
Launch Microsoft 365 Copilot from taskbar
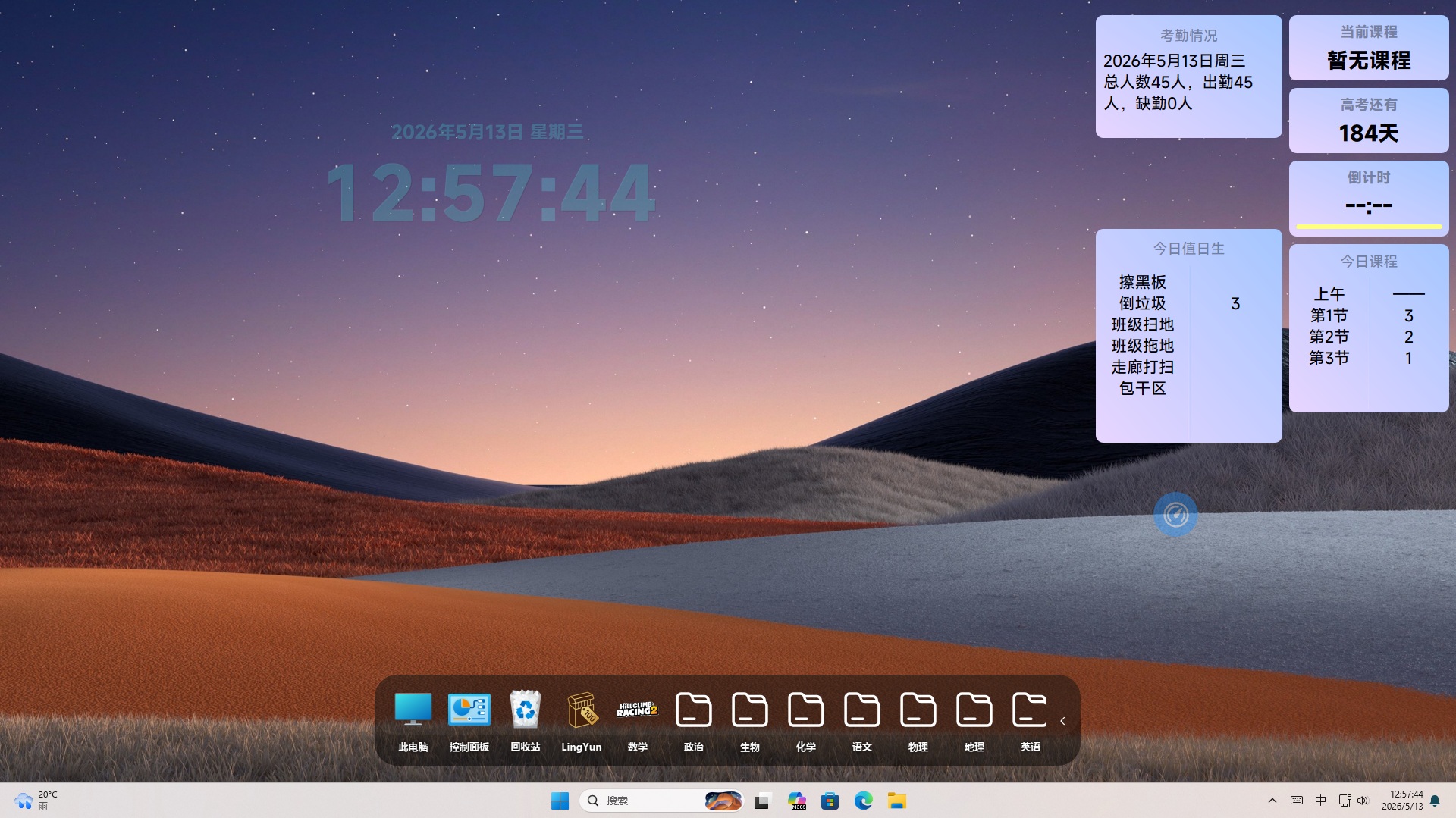(x=796, y=801)
